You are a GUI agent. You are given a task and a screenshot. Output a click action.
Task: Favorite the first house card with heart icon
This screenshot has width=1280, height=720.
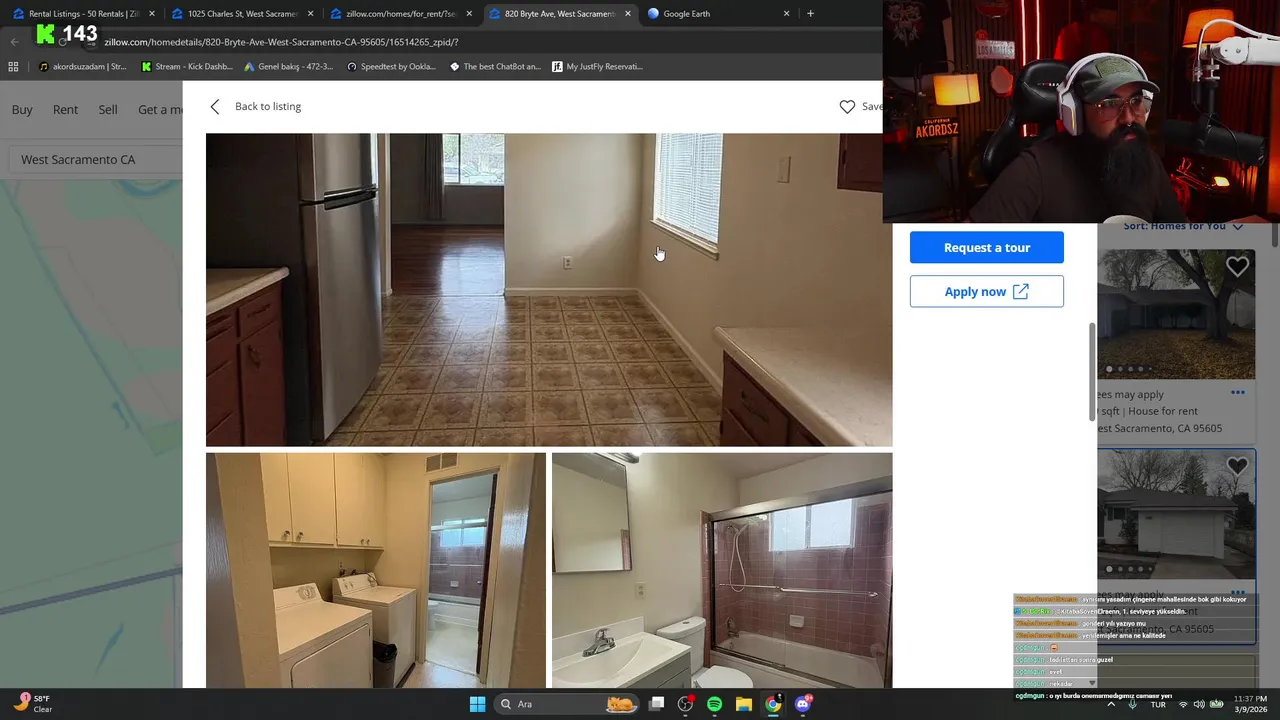tap(1238, 267)
